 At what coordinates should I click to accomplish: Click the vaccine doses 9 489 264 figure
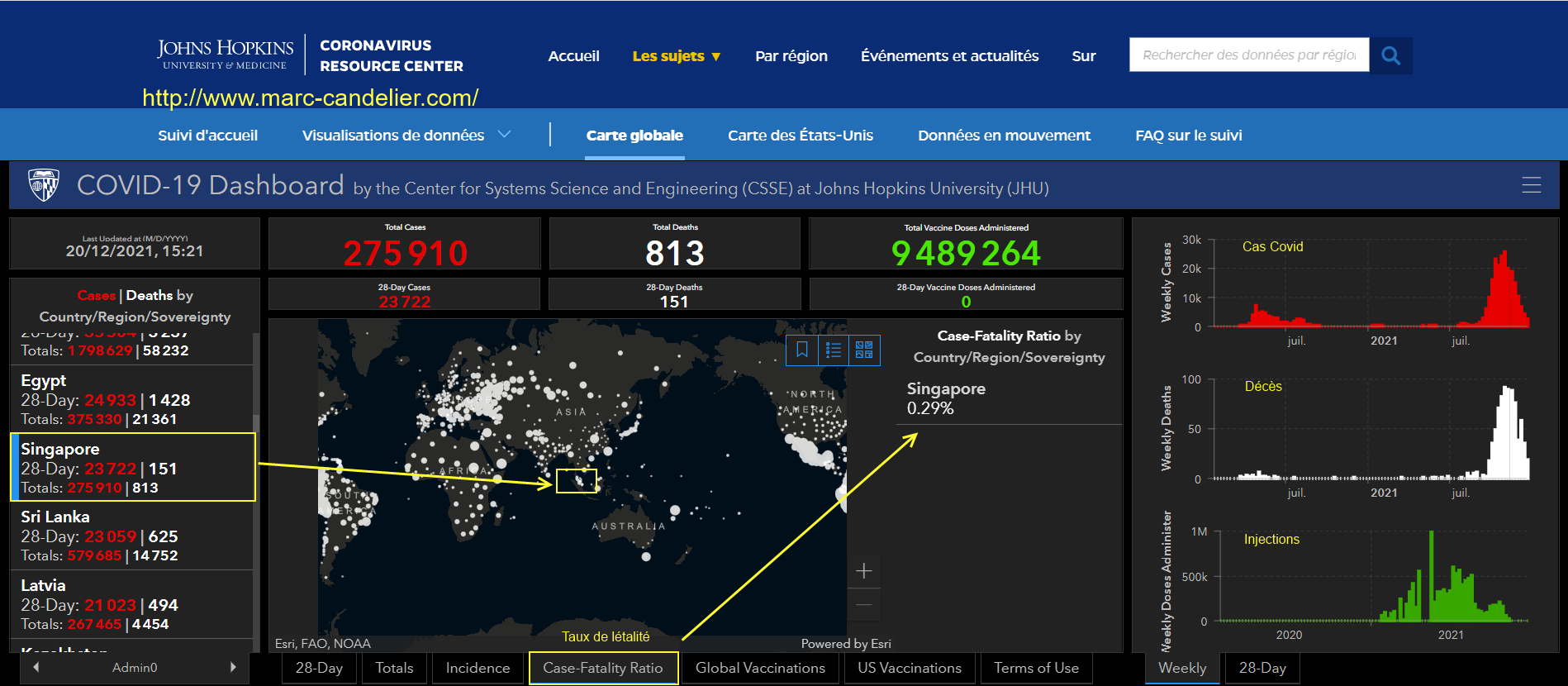click(966, 253)
